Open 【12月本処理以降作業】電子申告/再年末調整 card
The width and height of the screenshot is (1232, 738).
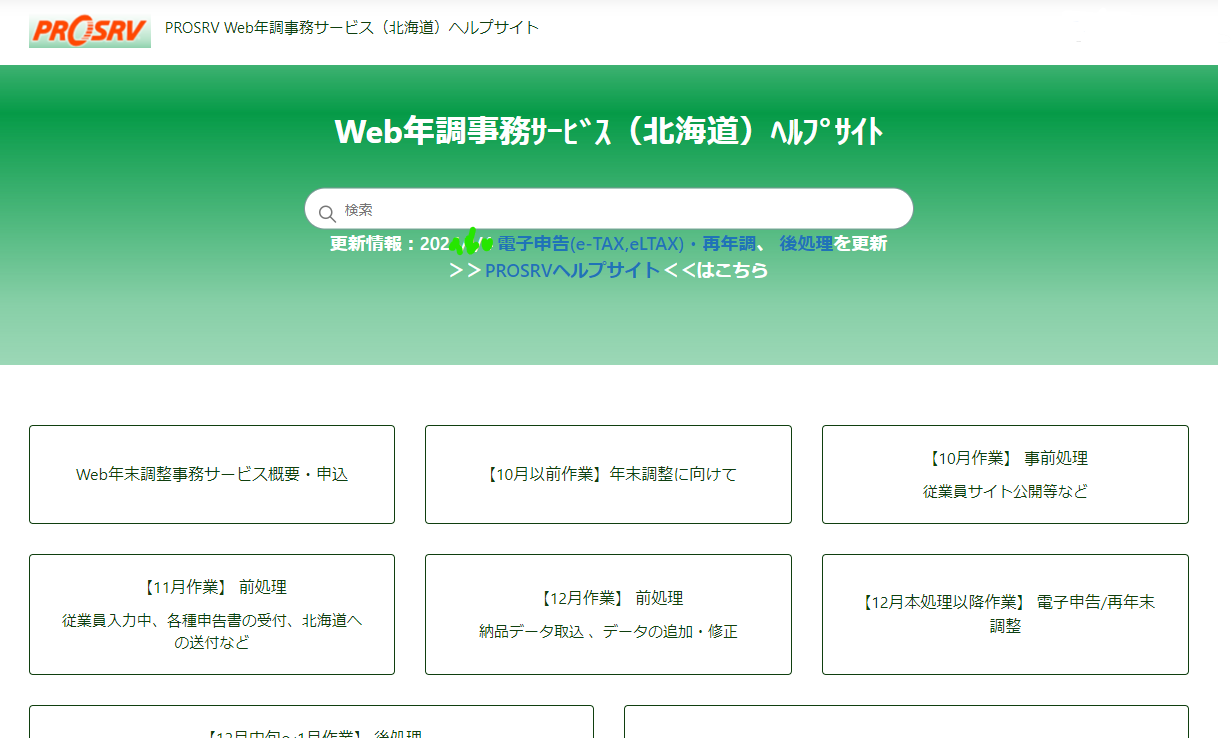1005,615
